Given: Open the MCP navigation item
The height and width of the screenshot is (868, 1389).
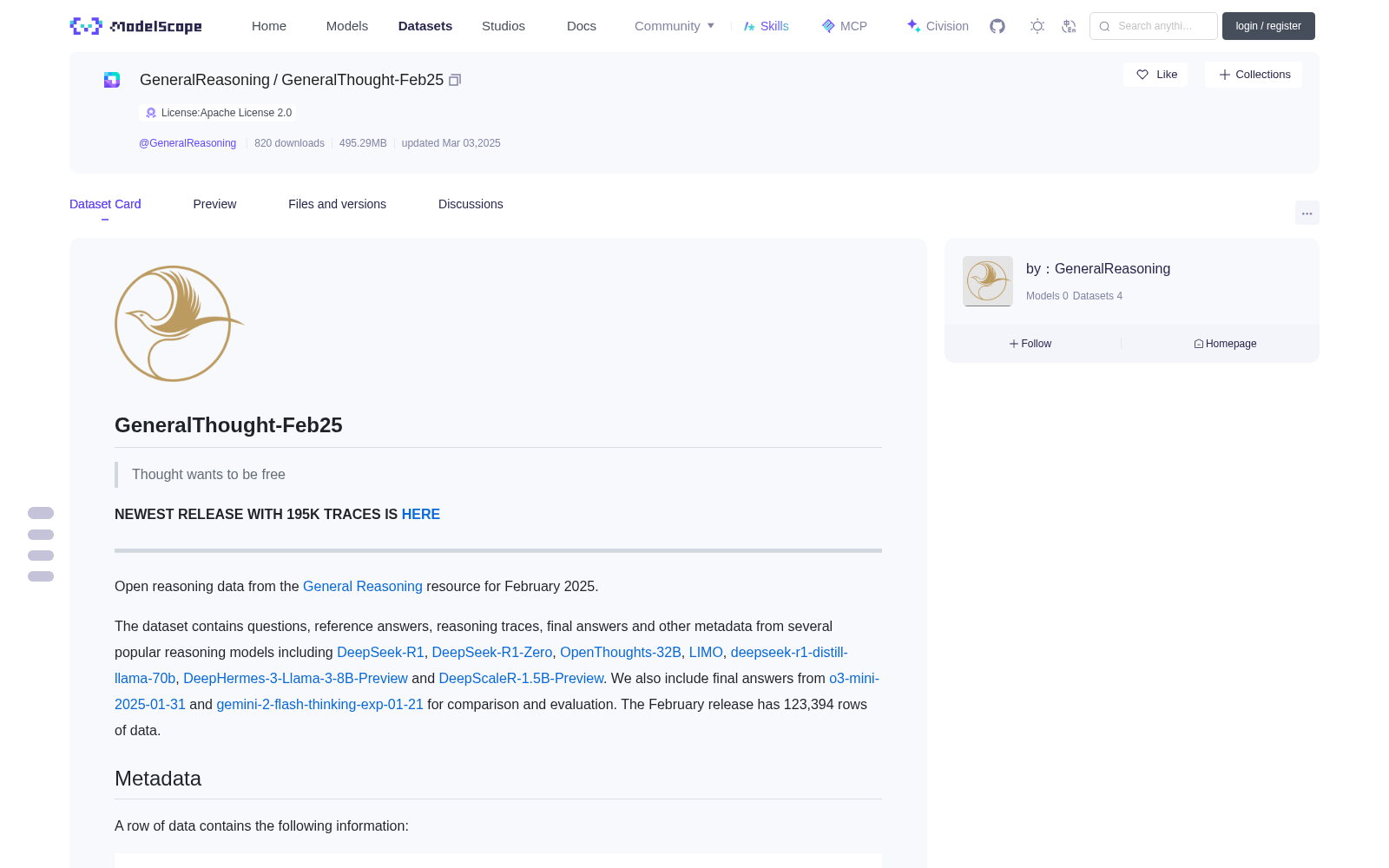Looking at the screenshot, I should (x=845, y=26).
